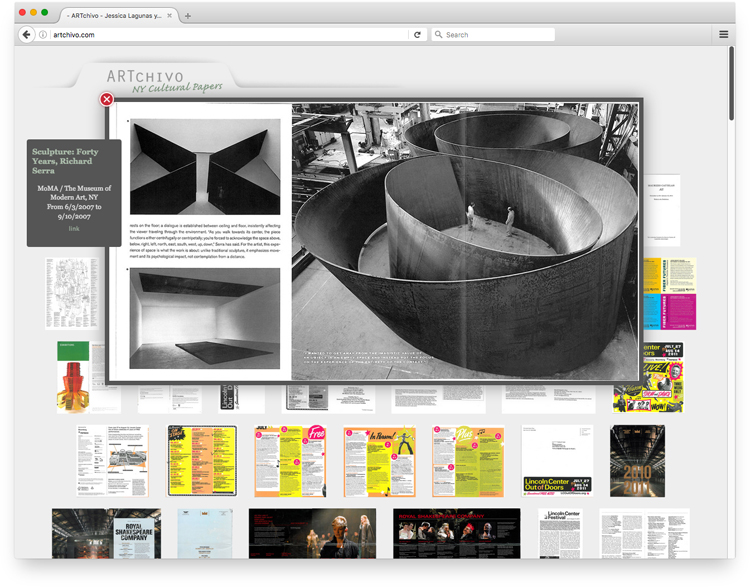The height and width of the screenshot is (587, 750).
Task: Open the Royal Shakespeare Company poster thumbnail
Action: point(106,533)
